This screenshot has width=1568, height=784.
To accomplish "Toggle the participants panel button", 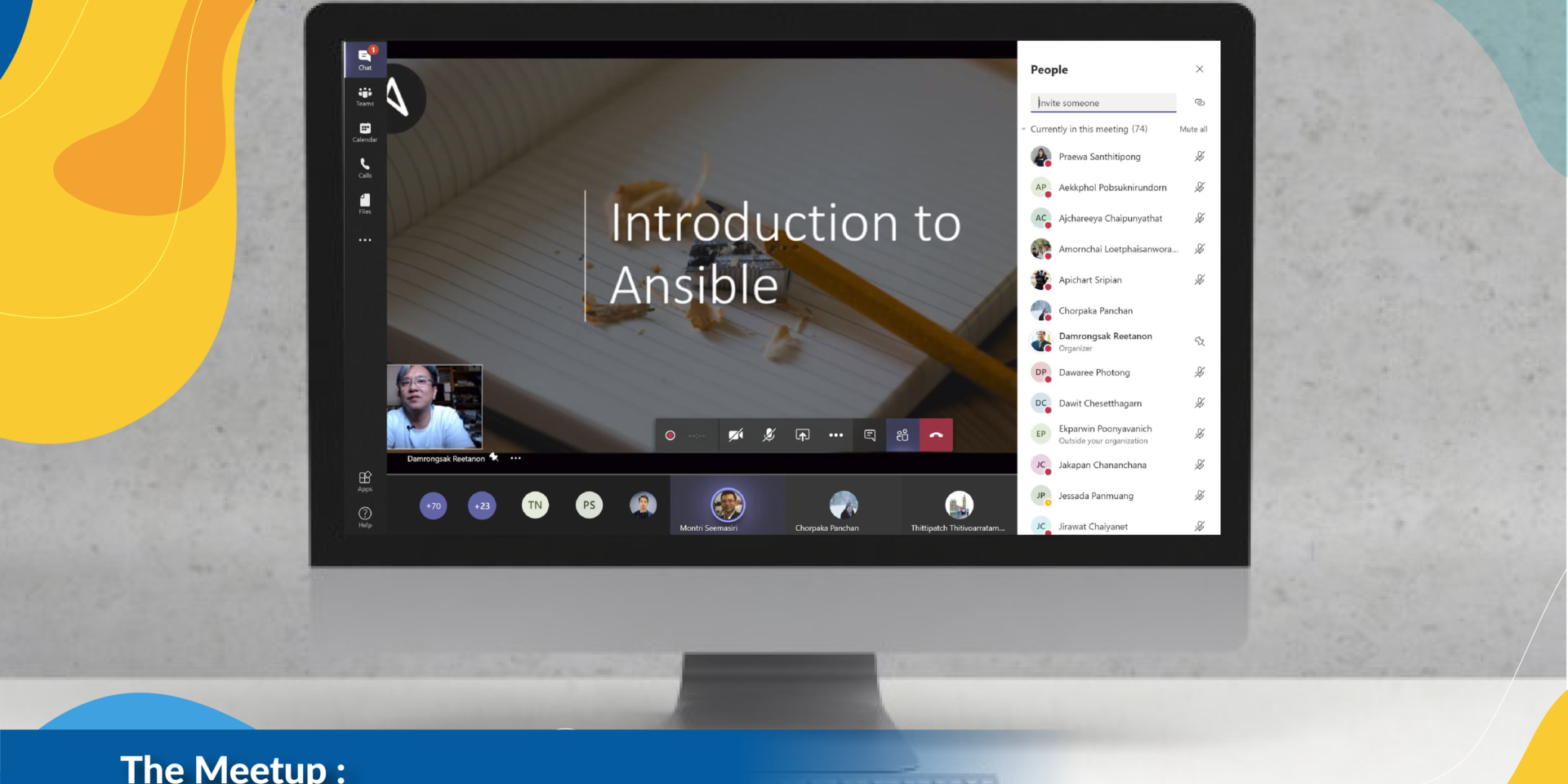I will pos(902,435).
